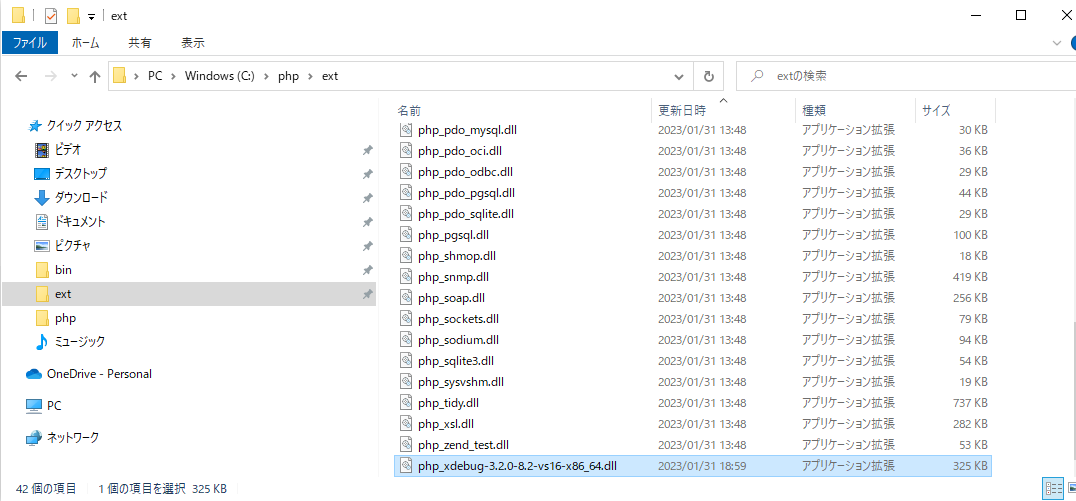Screen dimensions: 1076x501
Task: Select the php_soap.dll file icon
Action: [406, 298]
